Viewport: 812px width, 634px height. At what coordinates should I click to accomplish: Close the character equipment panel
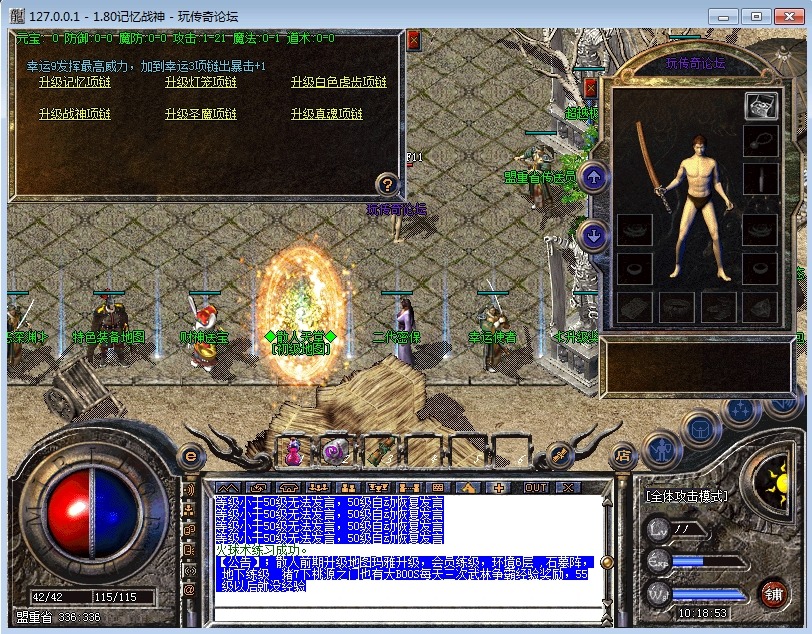tap(590, 88)
